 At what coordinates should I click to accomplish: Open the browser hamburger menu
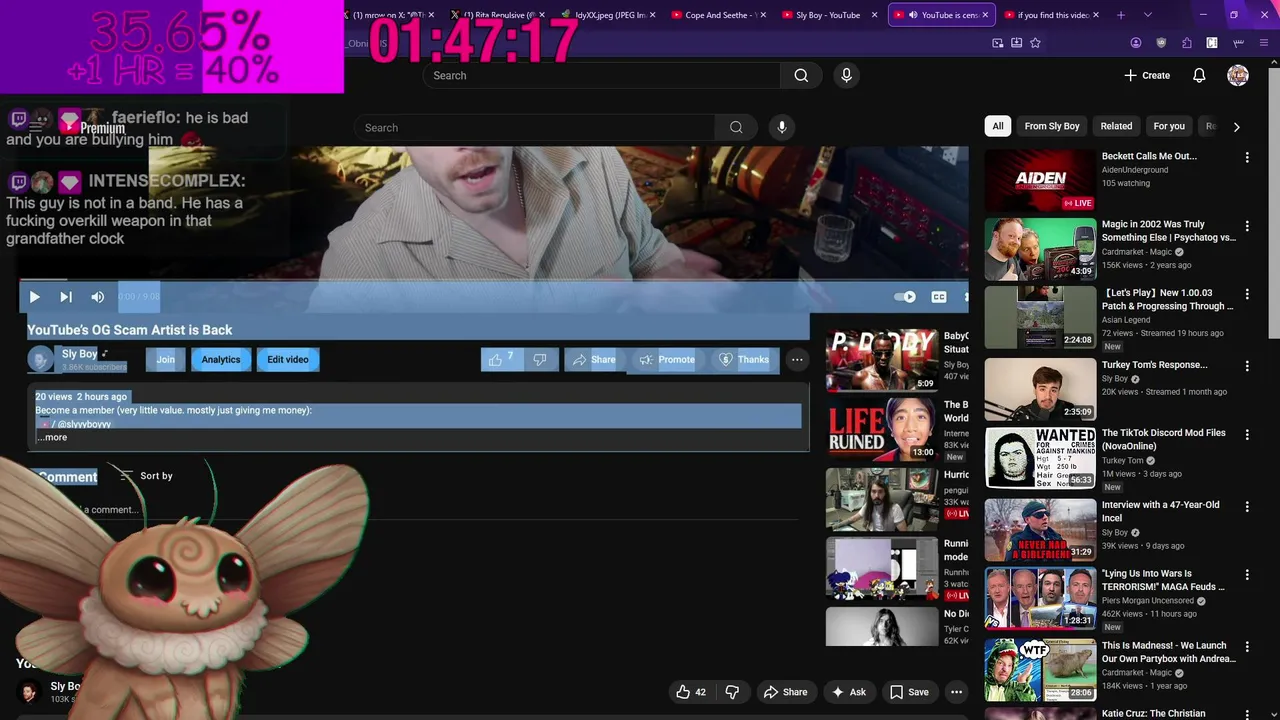[1264, 43]
